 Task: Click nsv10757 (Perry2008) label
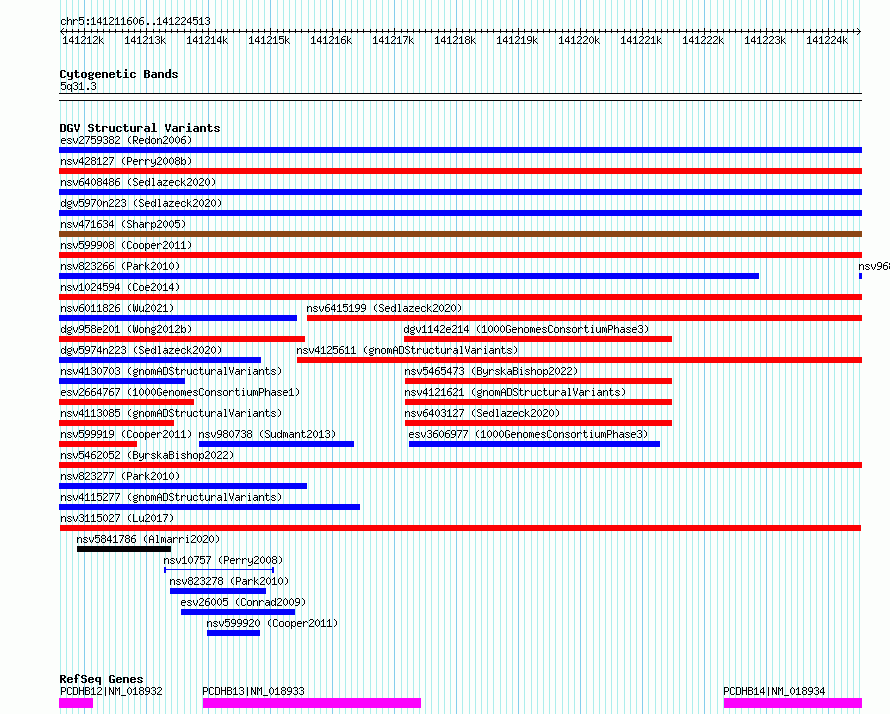point(223,560)
